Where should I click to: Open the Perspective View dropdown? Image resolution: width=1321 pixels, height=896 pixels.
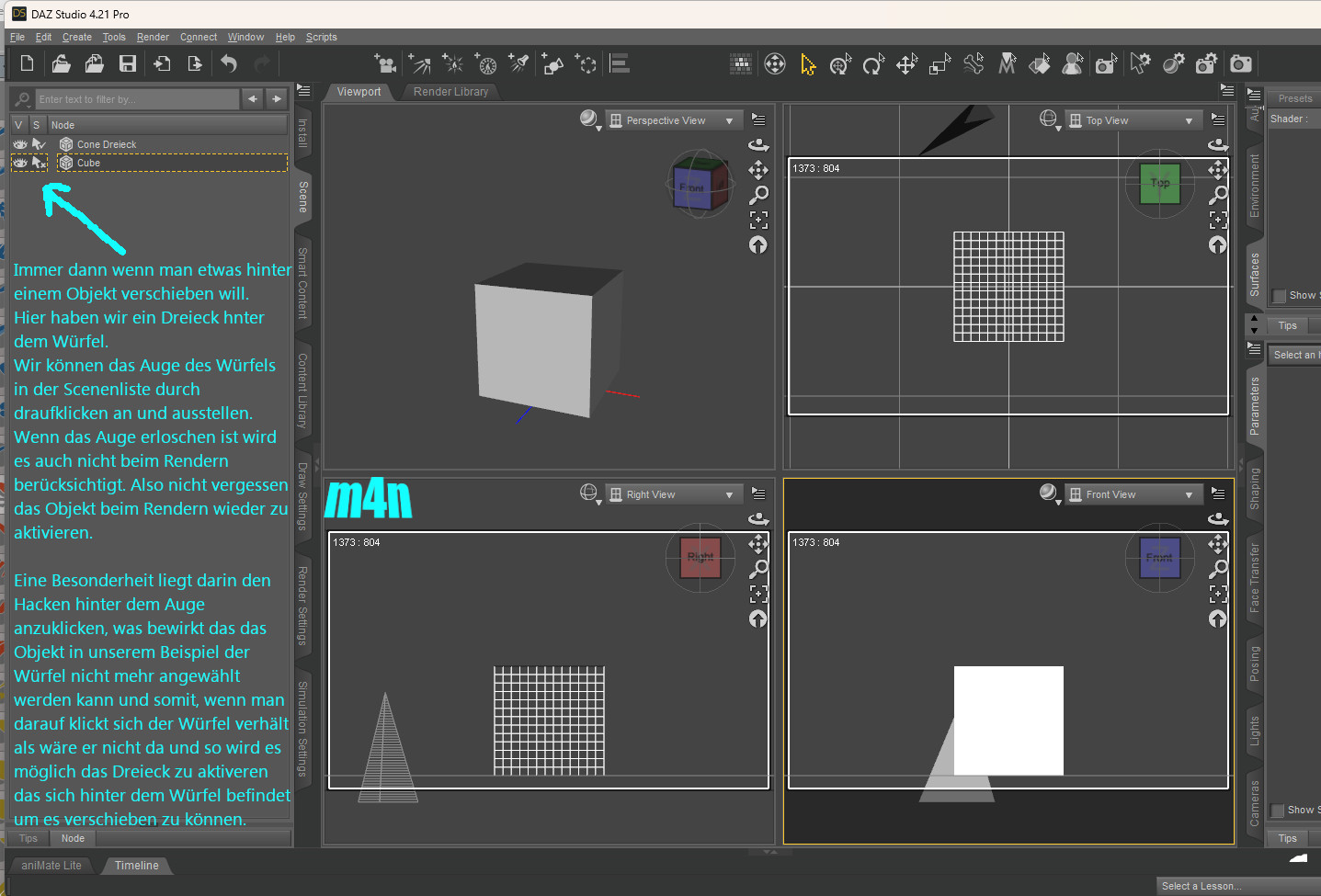[x=674, y=120]
